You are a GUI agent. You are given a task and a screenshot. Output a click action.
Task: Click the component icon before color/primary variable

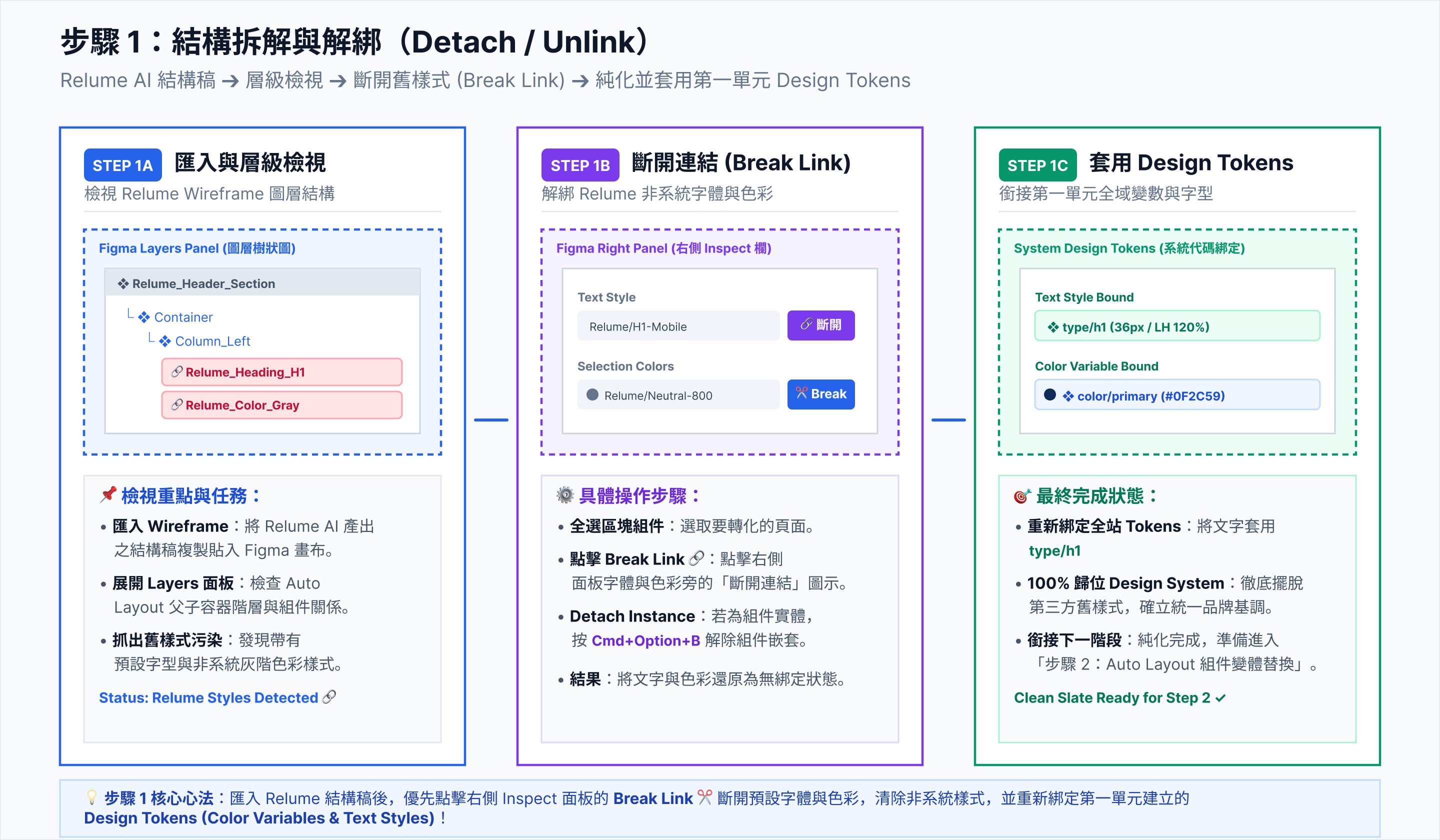(1068, 396)
